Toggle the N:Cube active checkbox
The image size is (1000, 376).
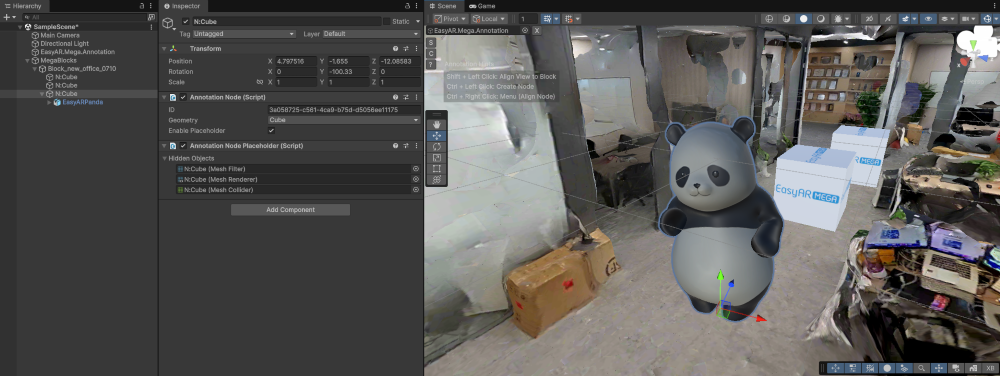[186, 22]
